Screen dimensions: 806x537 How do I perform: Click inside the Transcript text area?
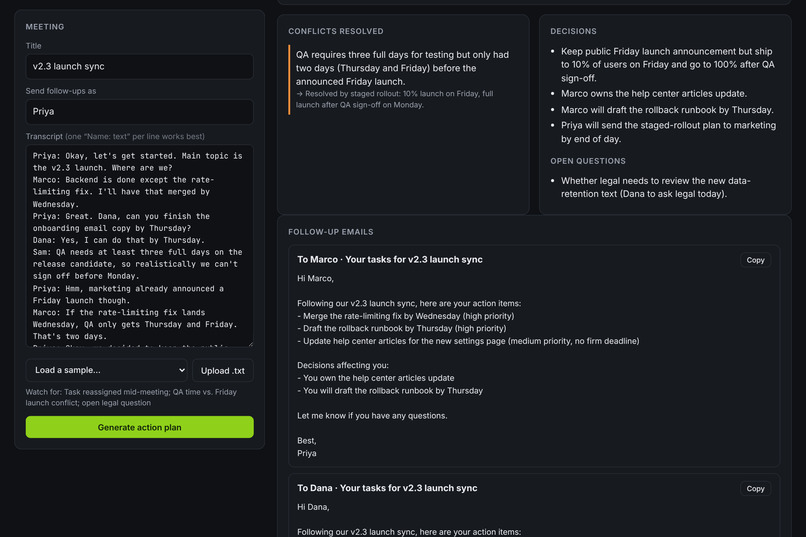(x=139, y=246)
